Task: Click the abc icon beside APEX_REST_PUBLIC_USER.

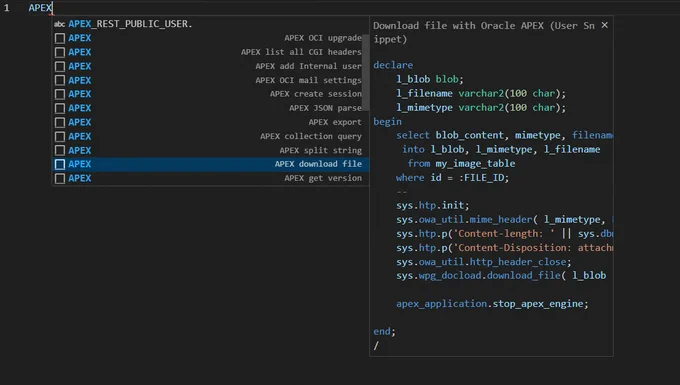Action: click(59, 24)
